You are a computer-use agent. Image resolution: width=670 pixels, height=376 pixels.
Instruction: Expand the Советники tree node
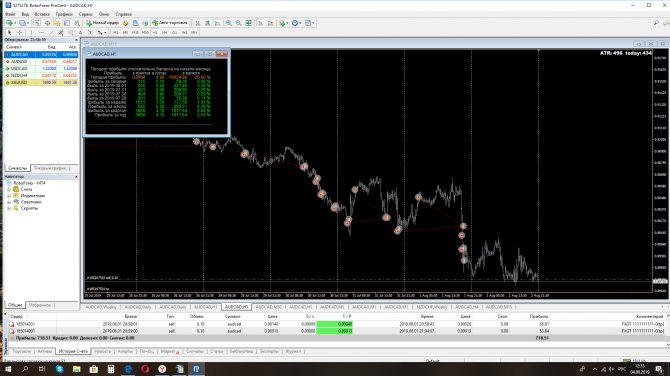point(9,202)
